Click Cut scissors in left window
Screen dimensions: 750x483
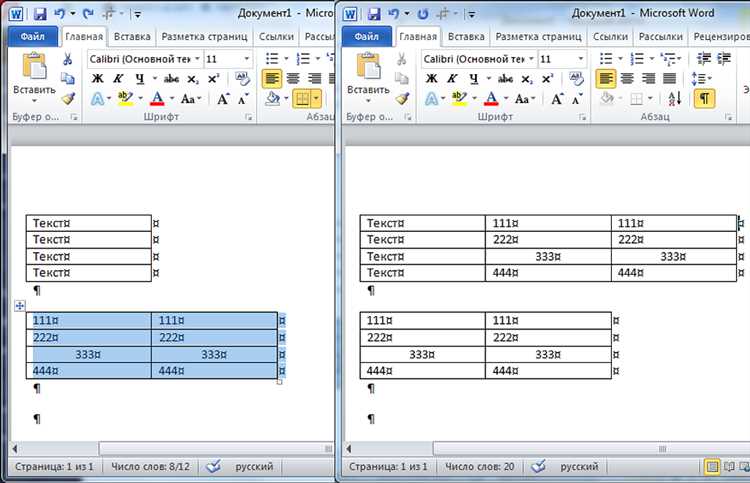(67, 59)
